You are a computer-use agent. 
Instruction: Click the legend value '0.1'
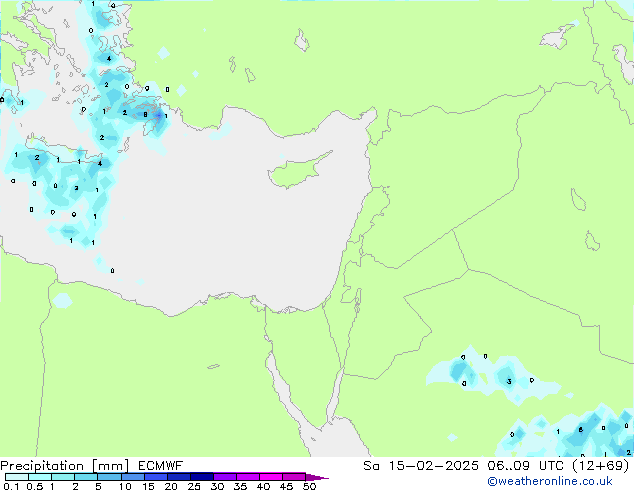coord(11,486)
